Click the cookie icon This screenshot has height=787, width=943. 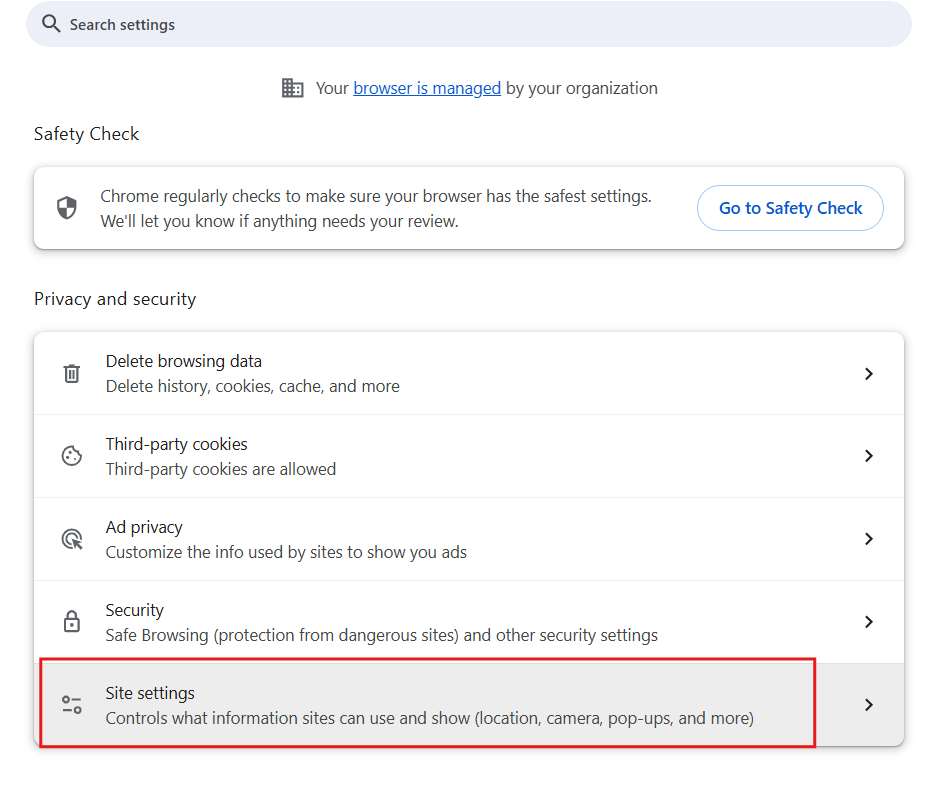tap(72, 456)
